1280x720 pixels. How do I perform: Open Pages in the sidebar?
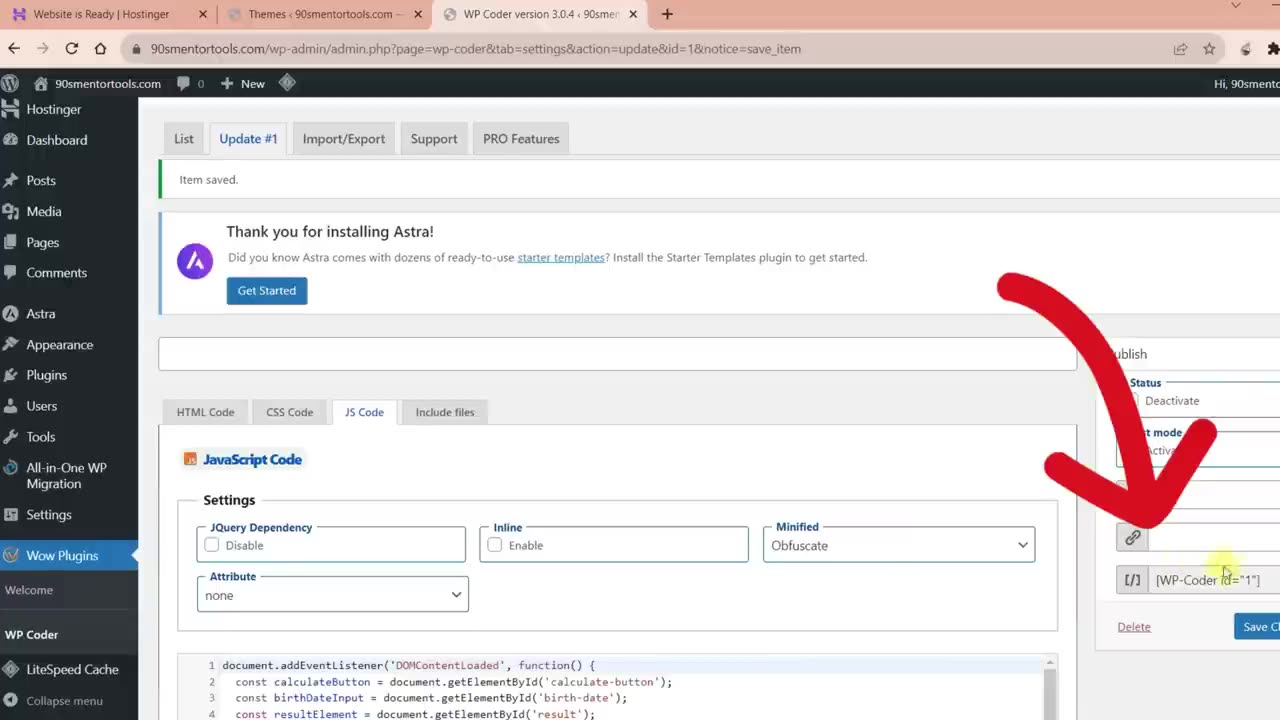pos(43,242)
